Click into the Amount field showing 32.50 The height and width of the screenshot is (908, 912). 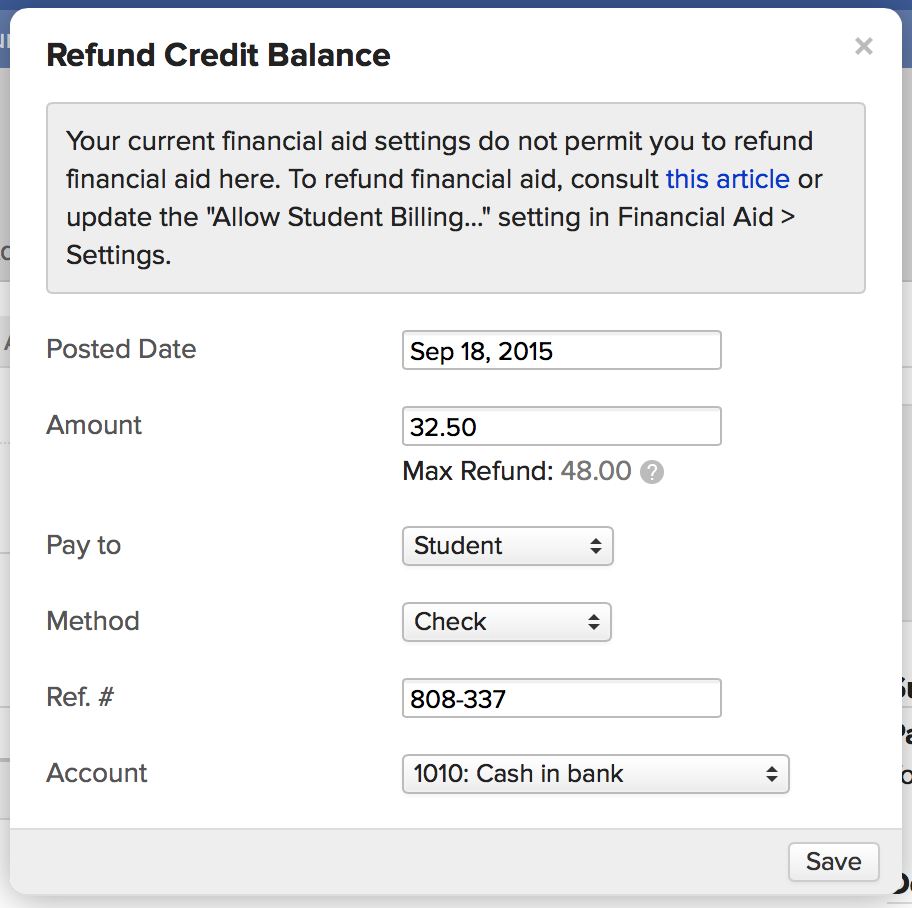[x=562, y=426]
